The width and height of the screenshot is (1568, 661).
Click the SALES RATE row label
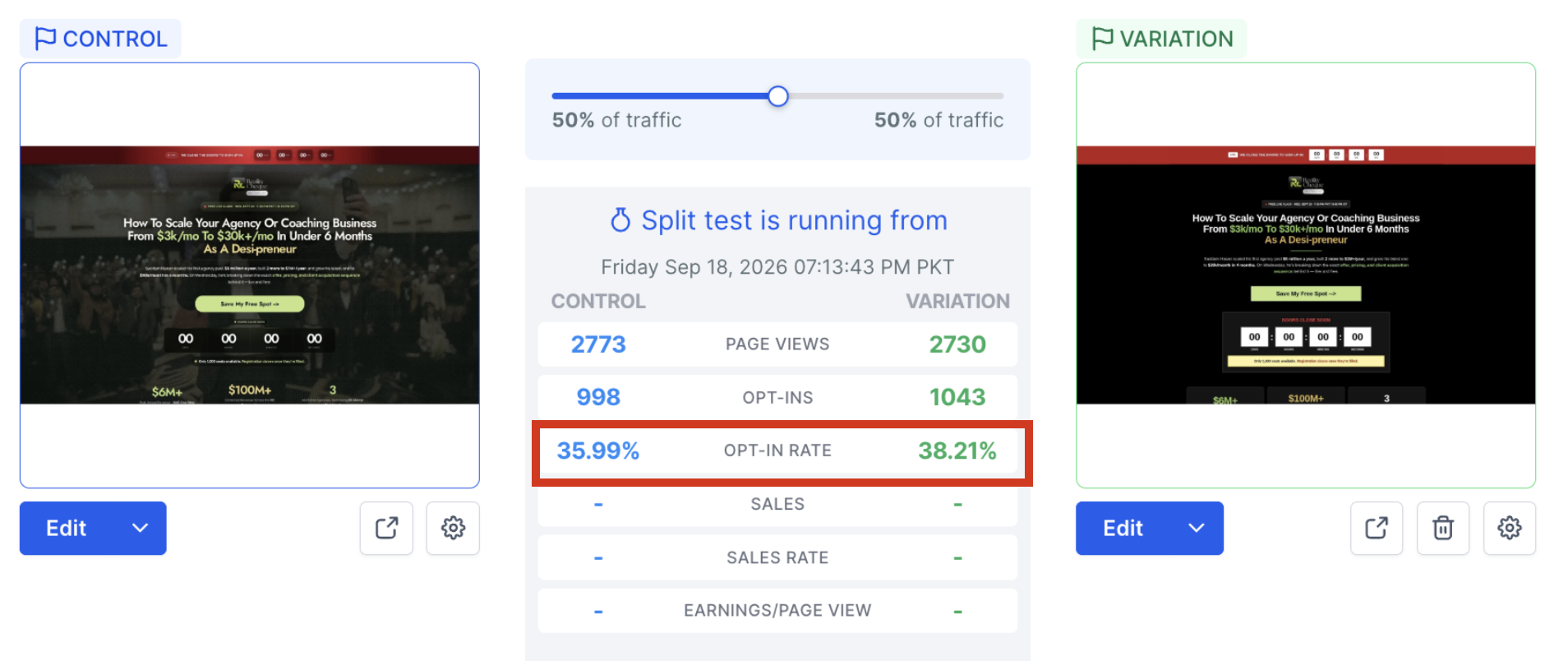(777, 557)
